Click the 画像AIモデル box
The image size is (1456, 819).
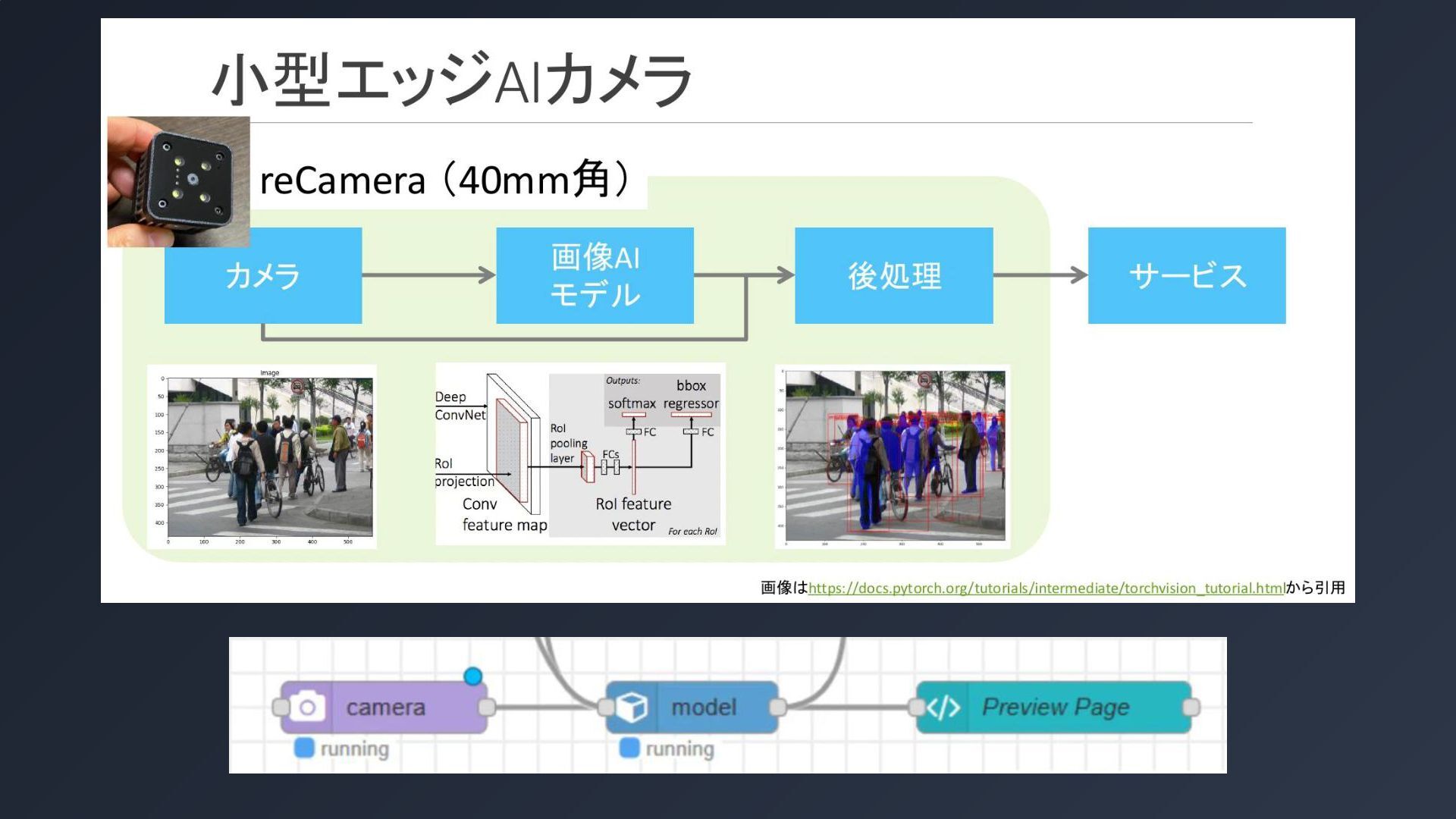pyautogui.click(x=595, y=275)
